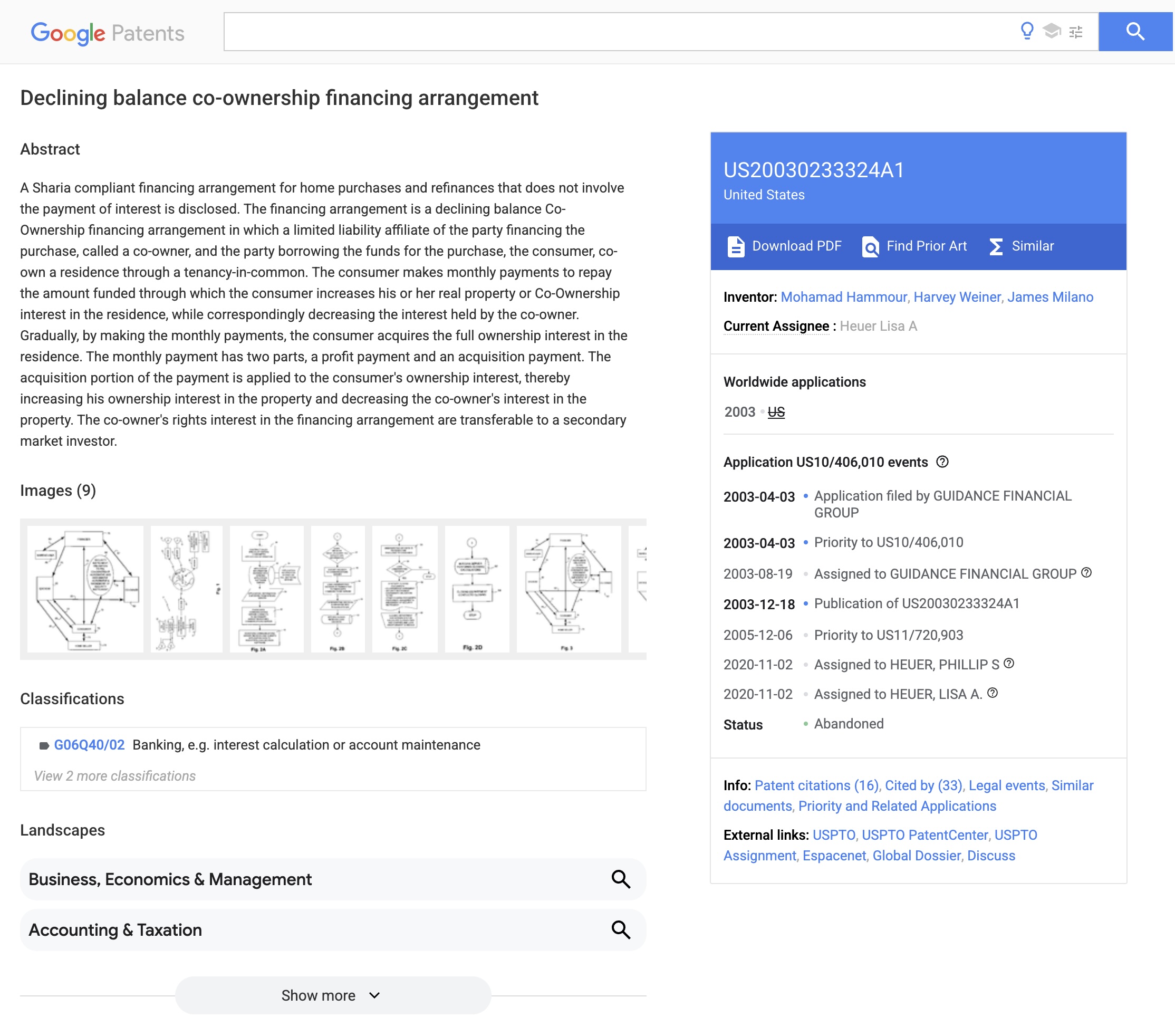Image resolution: width=1175 pixels, height=1036 pixels.
Task: Open Fig. 2C drawing thumbnail
Action: 404,589
